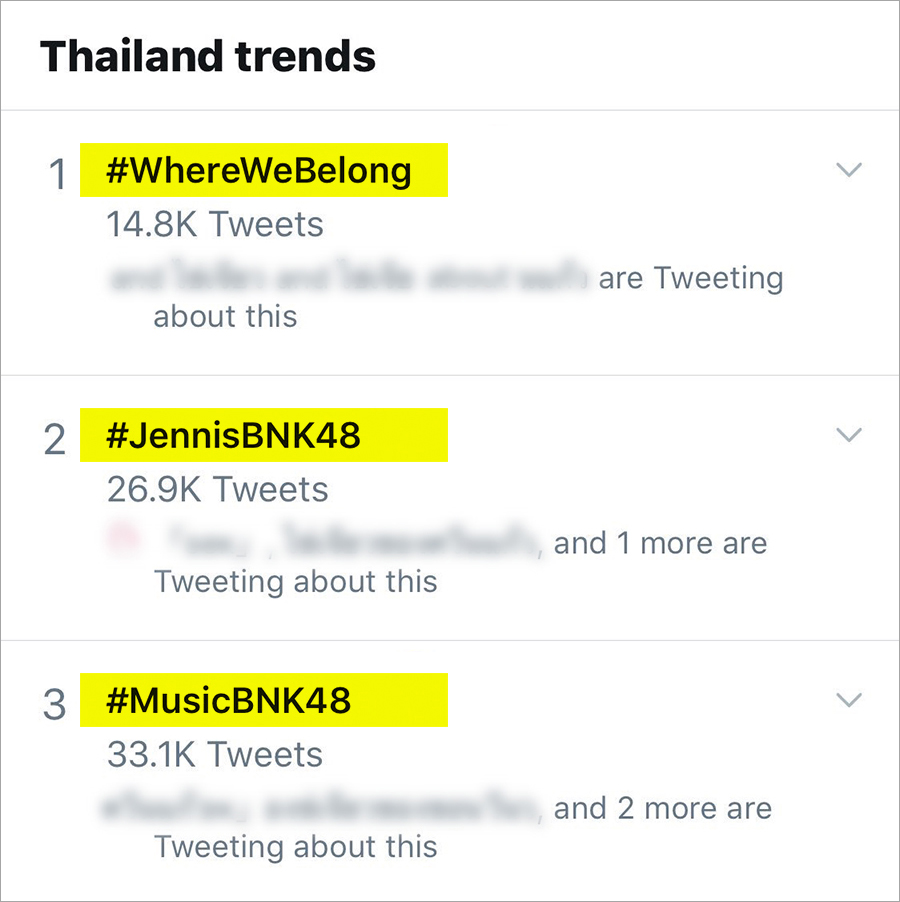Image resolution: width=900 pixels, height=902 pixels.
Task: Click the blurred usernames under #JennisBNK48
Action: 355,544
